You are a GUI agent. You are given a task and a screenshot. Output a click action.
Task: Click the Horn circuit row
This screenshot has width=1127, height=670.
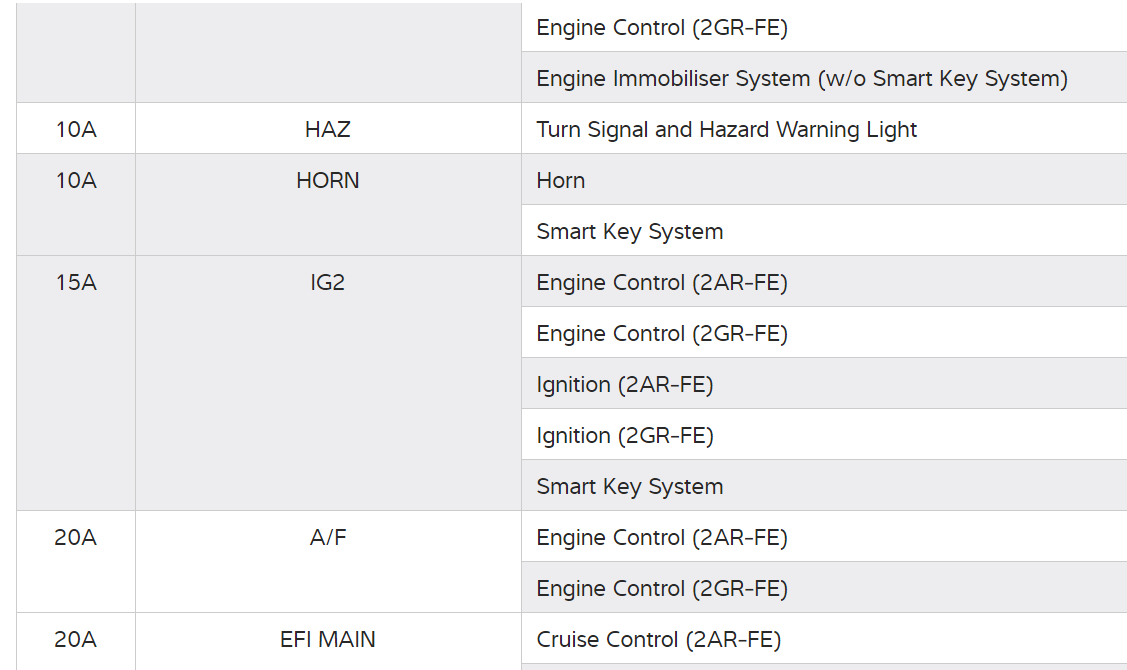[x=561, y=181]
